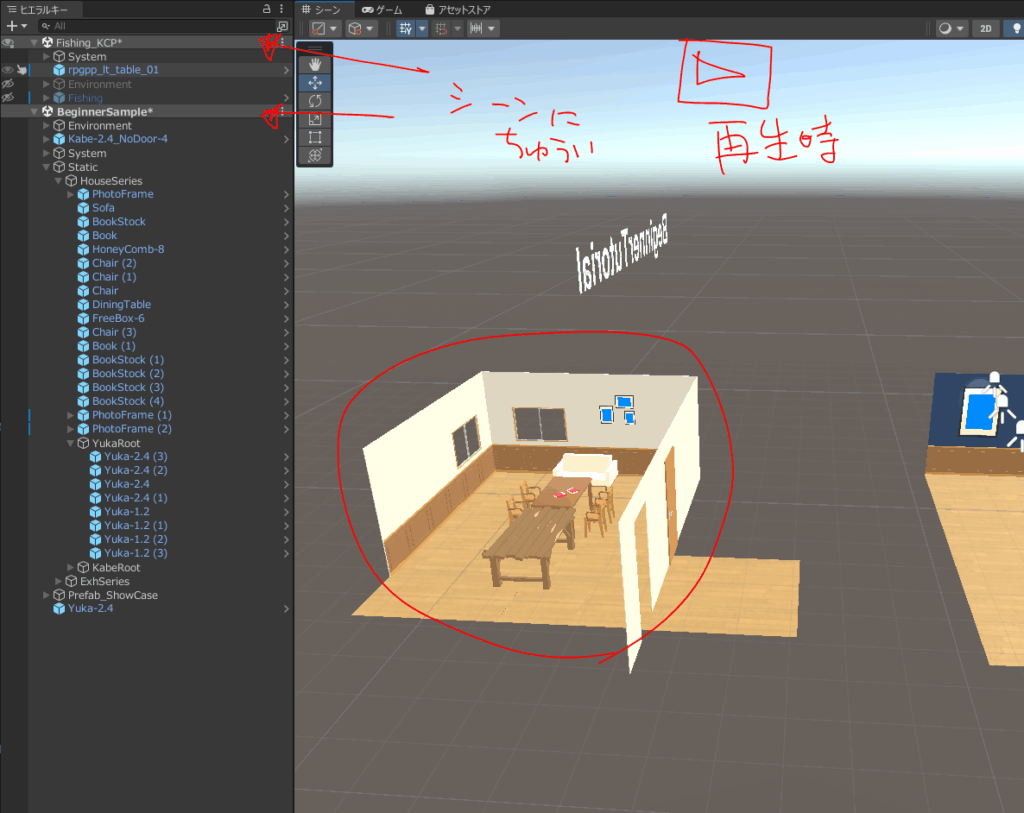Collapse the YukaRoot tree node

tap(70, 443)
